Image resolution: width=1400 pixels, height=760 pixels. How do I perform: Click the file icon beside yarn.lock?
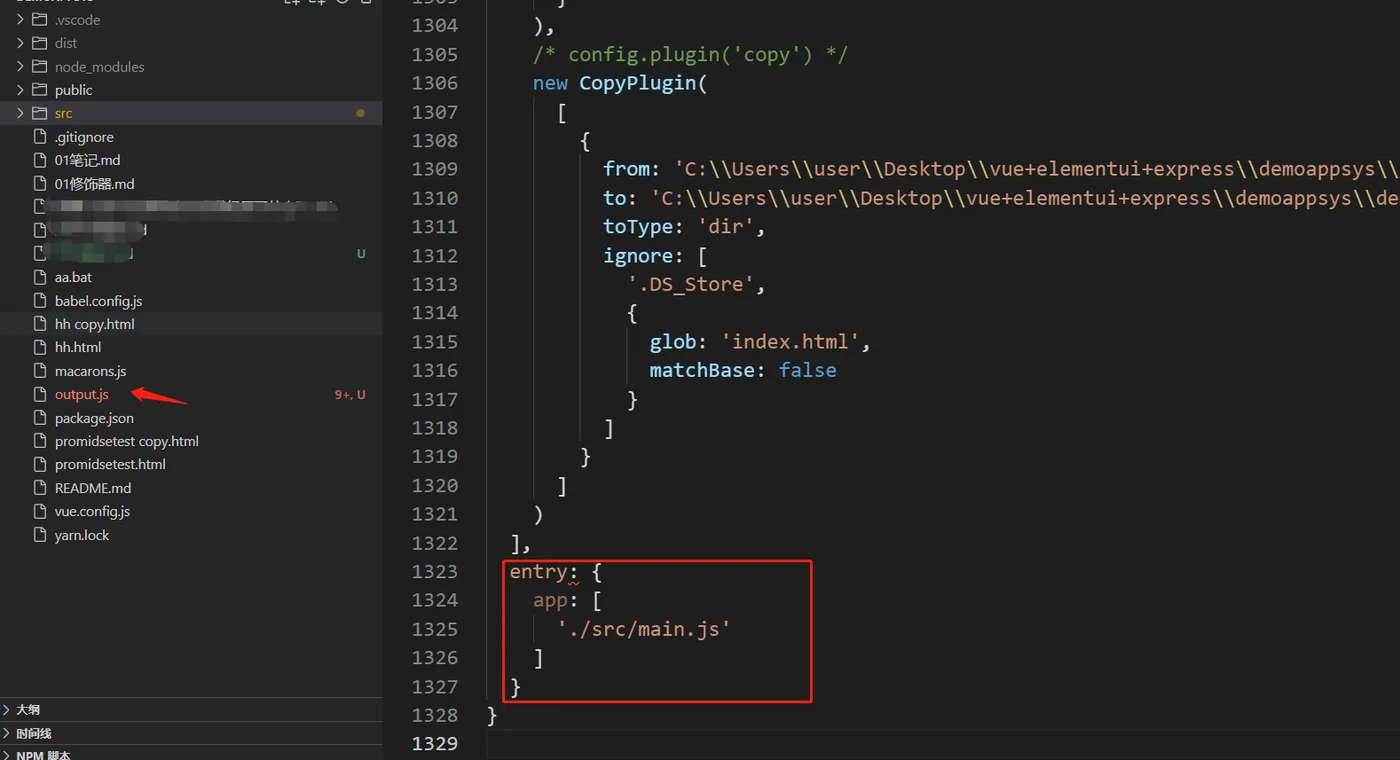pos(40,535)
